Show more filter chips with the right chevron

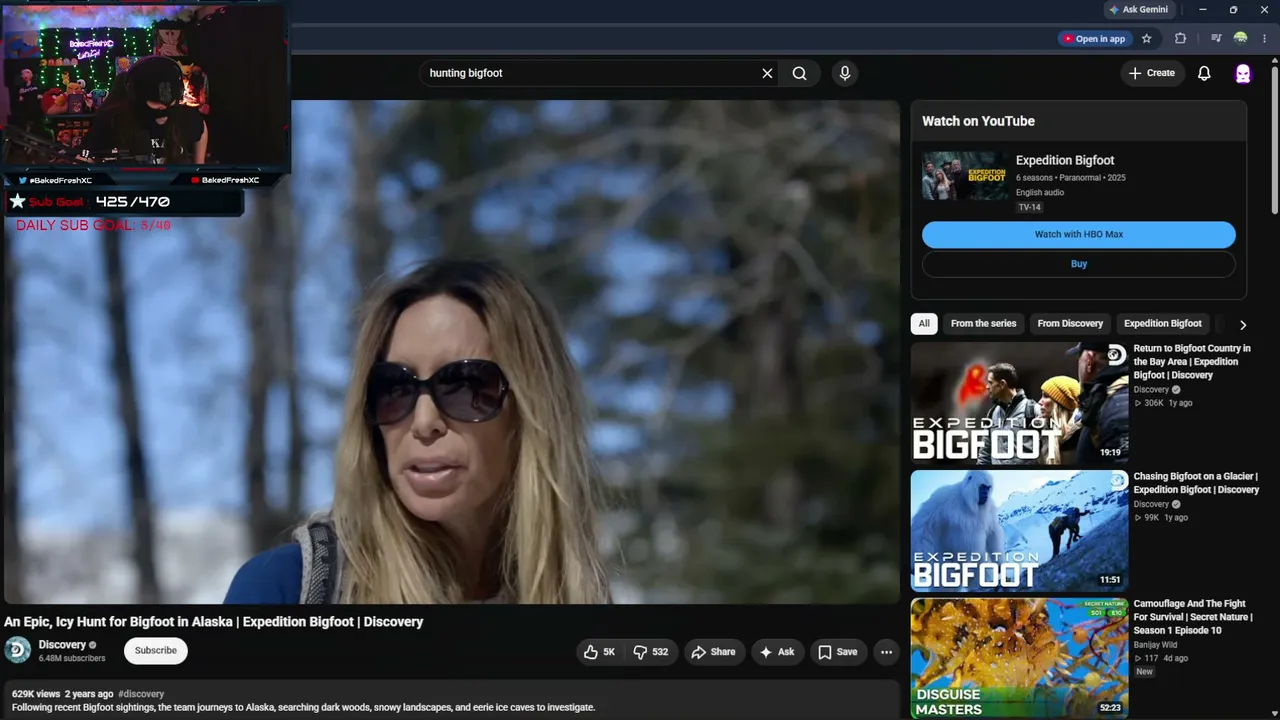pyautogui.click(x=1243, y=324)
